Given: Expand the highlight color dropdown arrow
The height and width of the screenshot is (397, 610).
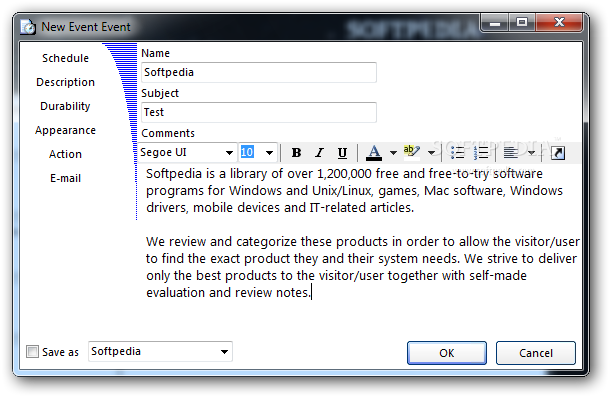Looking at the screenshot, I should (x=431, y=153).
